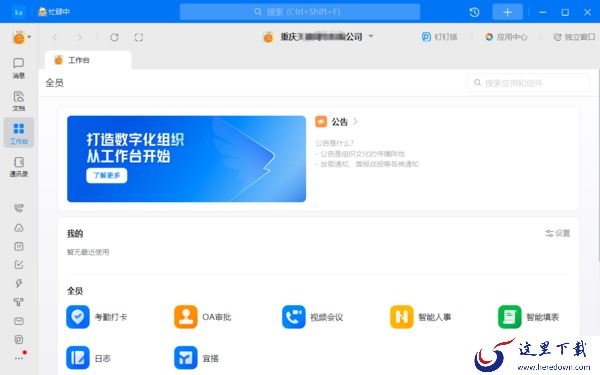Open the 文档 documents sidebar item

18,101
